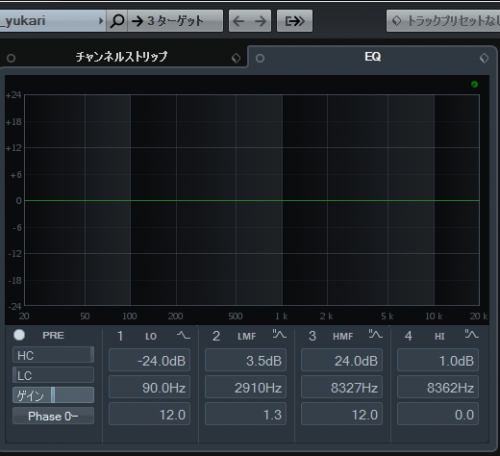Go to next channel with right arrow
Image resolution: width=500 pixels, height=456 pixels.
click(x=260, y=21)
